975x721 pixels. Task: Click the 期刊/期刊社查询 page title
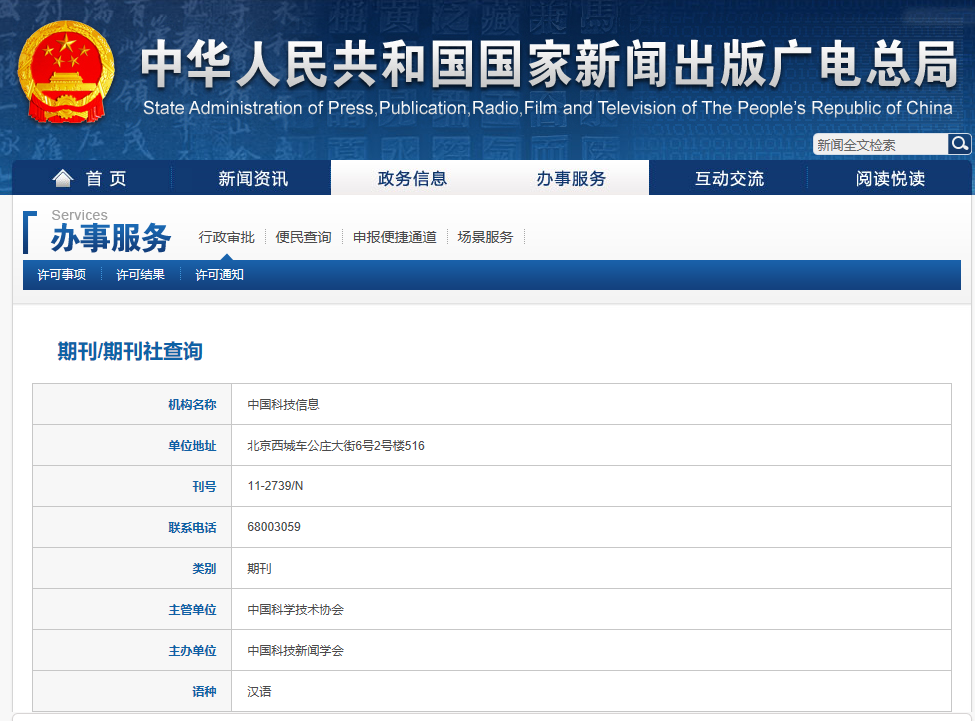tap(130, 351)
